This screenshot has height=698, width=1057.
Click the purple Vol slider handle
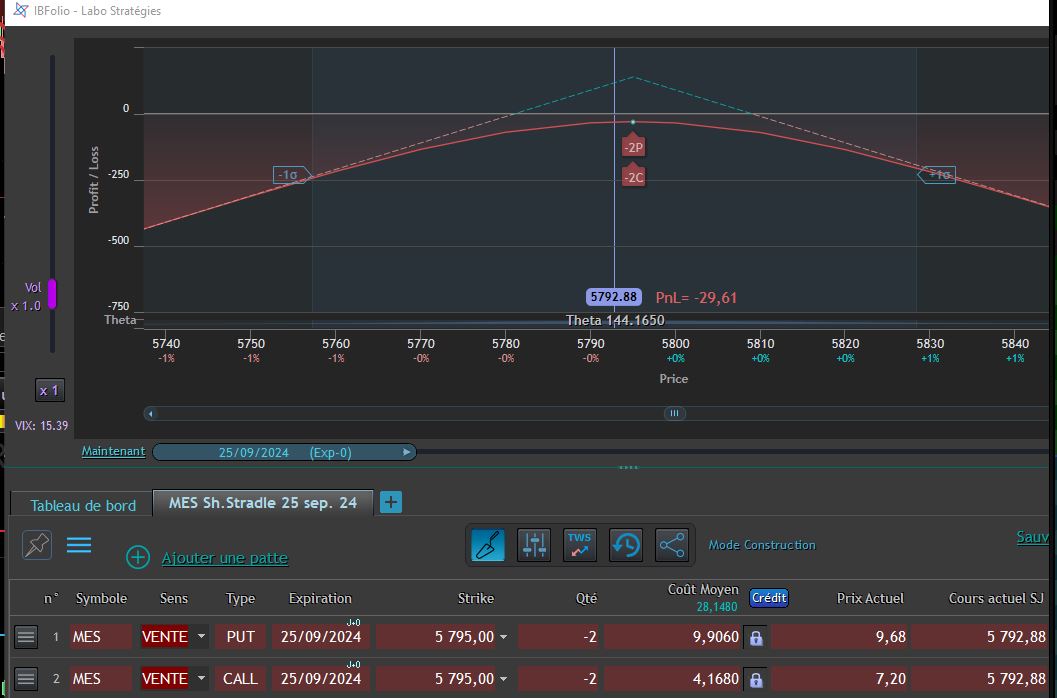(x=52, y=294)
